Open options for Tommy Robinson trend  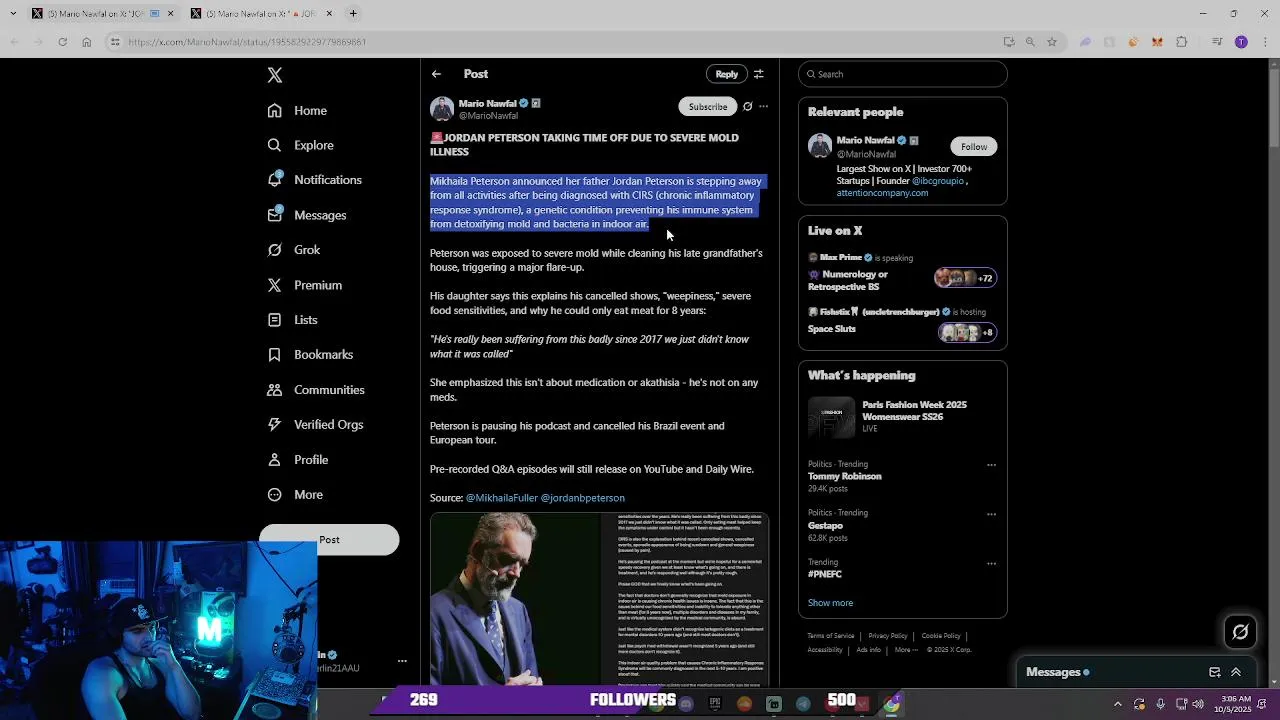pos(991,465)
